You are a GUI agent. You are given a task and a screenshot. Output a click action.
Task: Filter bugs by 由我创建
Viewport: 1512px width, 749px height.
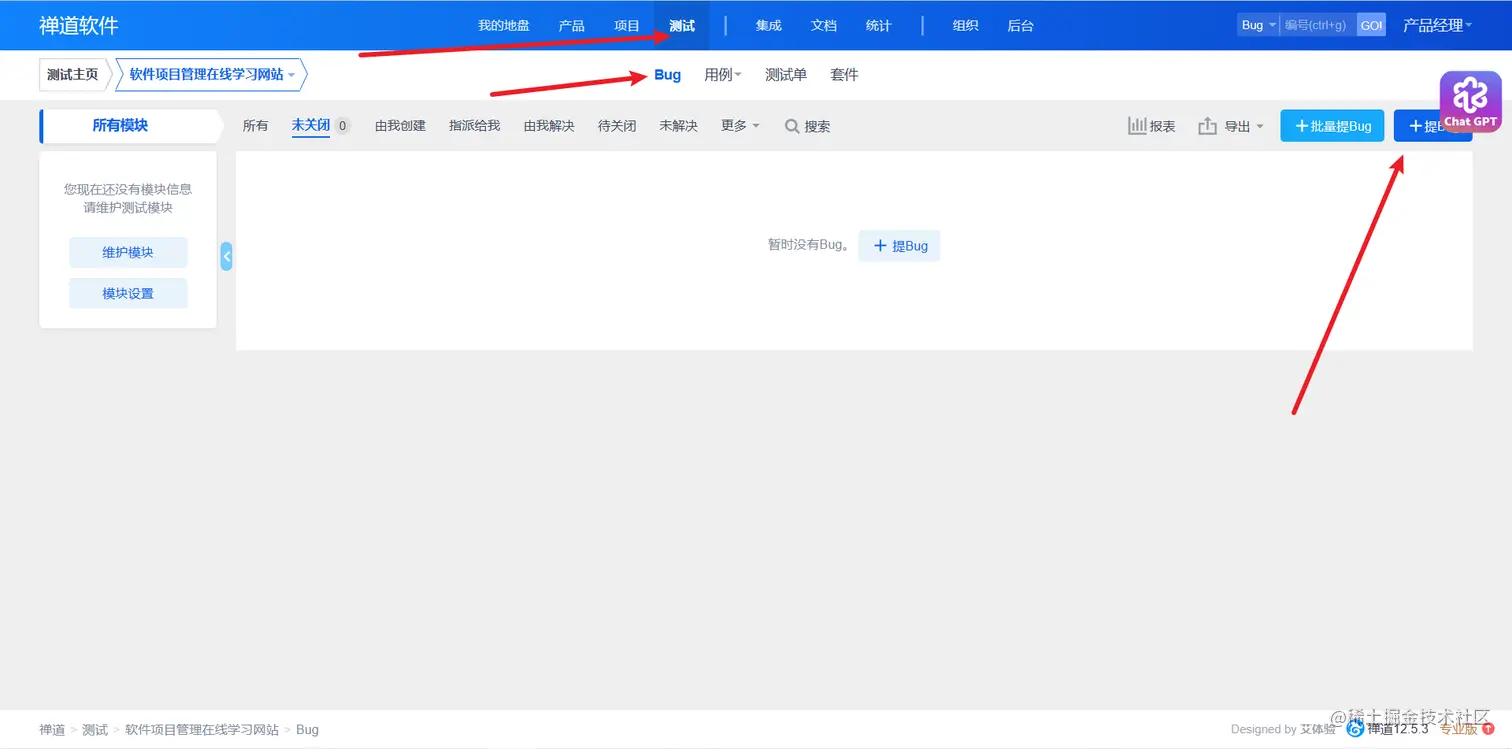tap(400, 126)
